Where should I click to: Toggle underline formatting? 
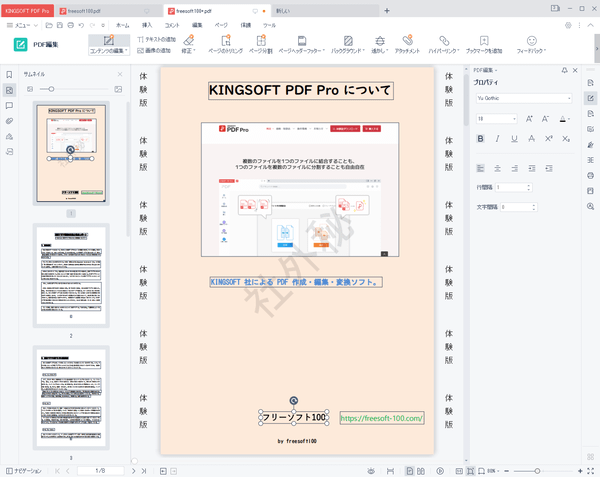[514, 139]
